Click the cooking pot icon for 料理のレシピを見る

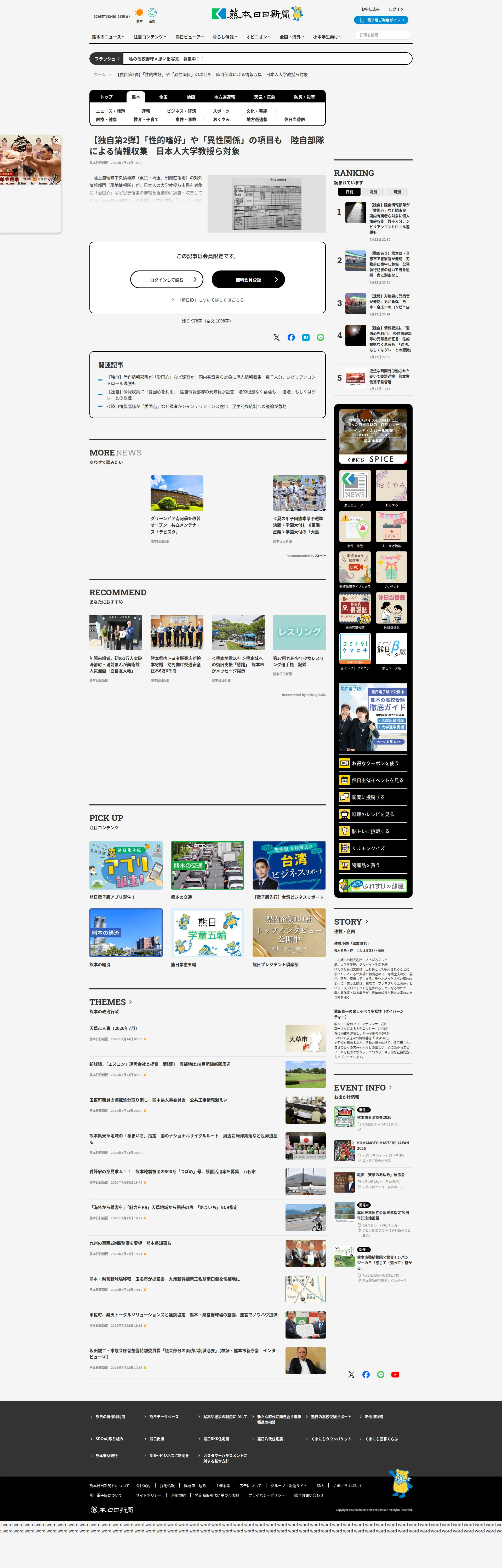click(x=345, y=814)
